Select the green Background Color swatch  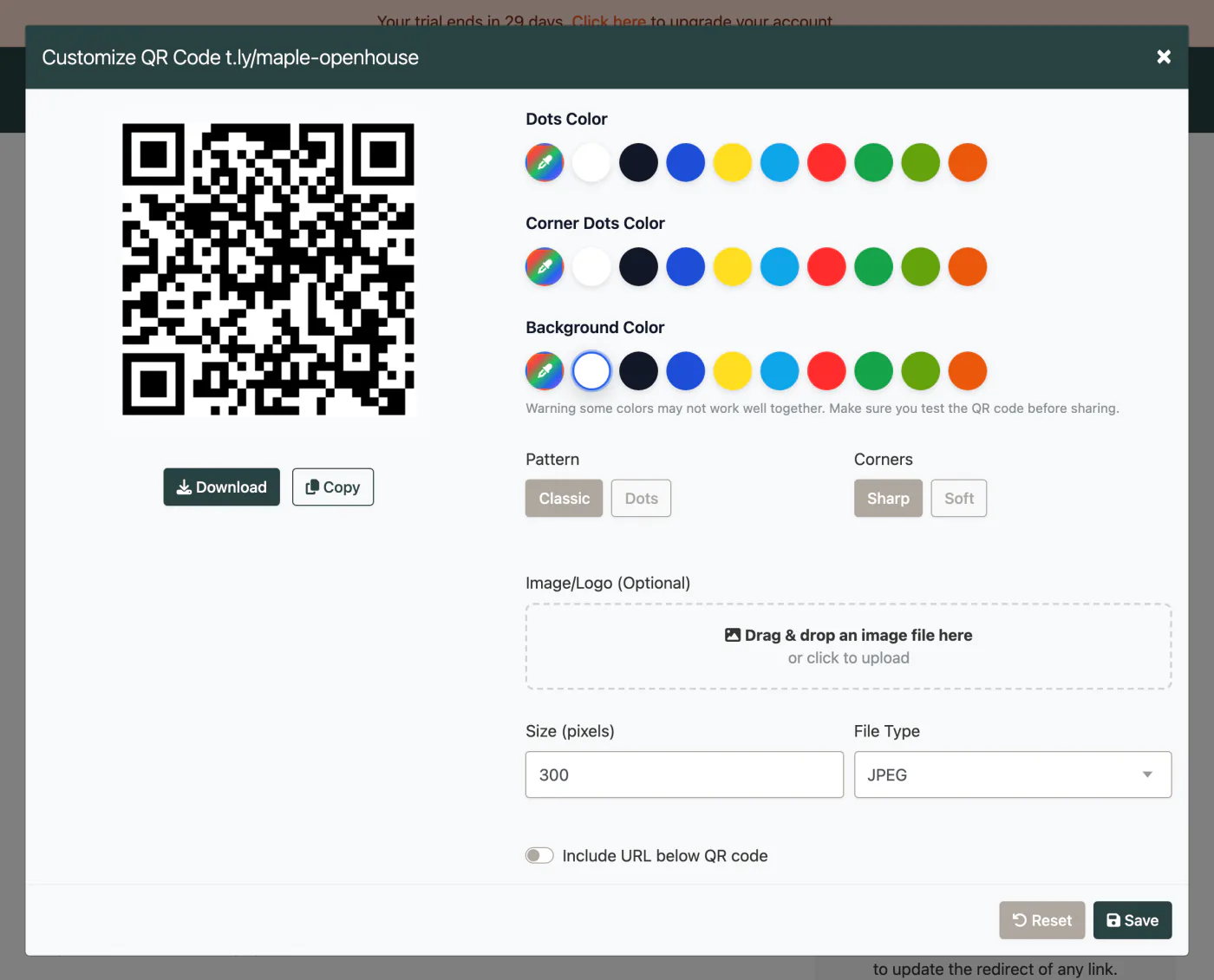pos(873,370)
